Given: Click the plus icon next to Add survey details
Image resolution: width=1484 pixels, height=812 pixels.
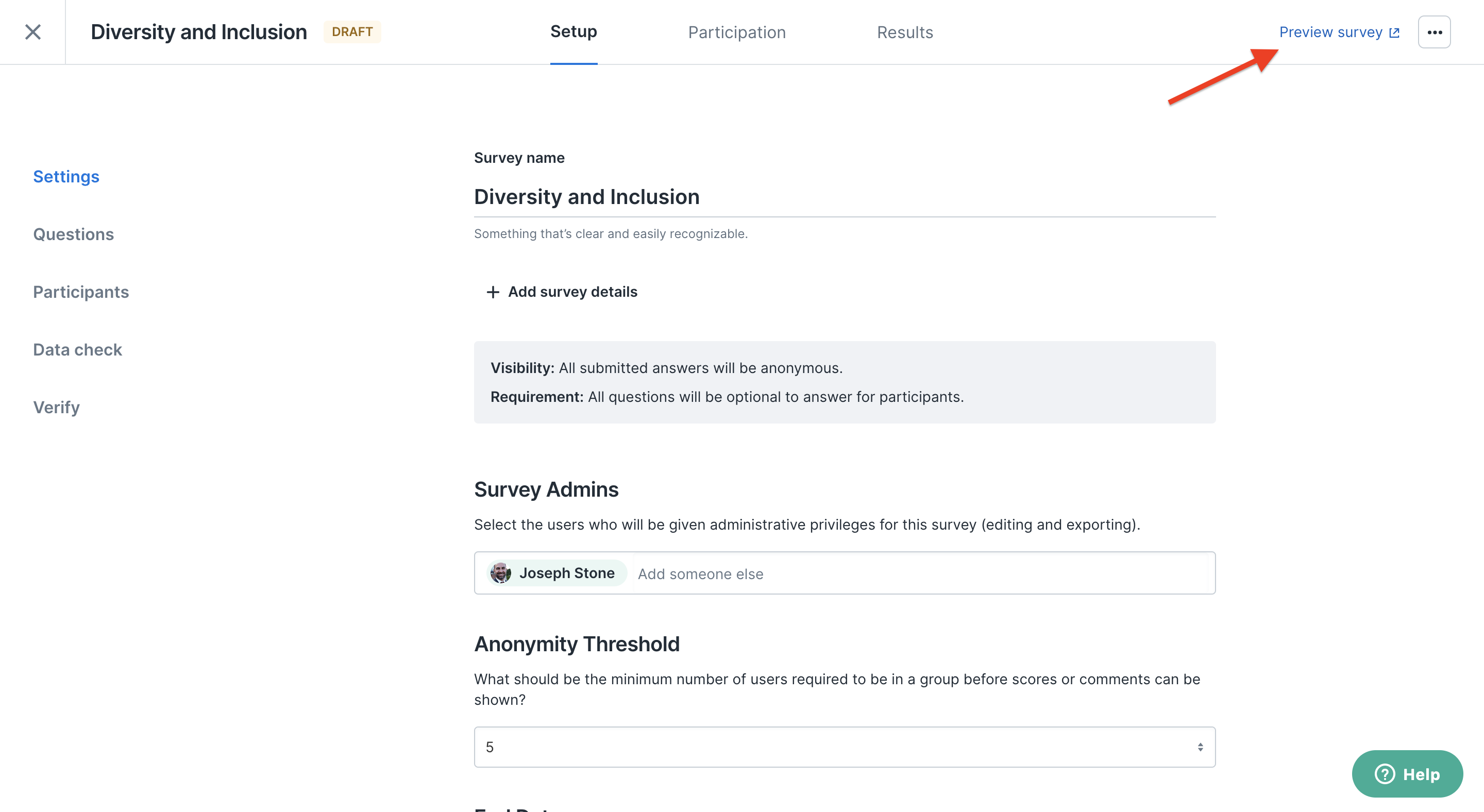Looking at the screenshot, I should point(493,292).
